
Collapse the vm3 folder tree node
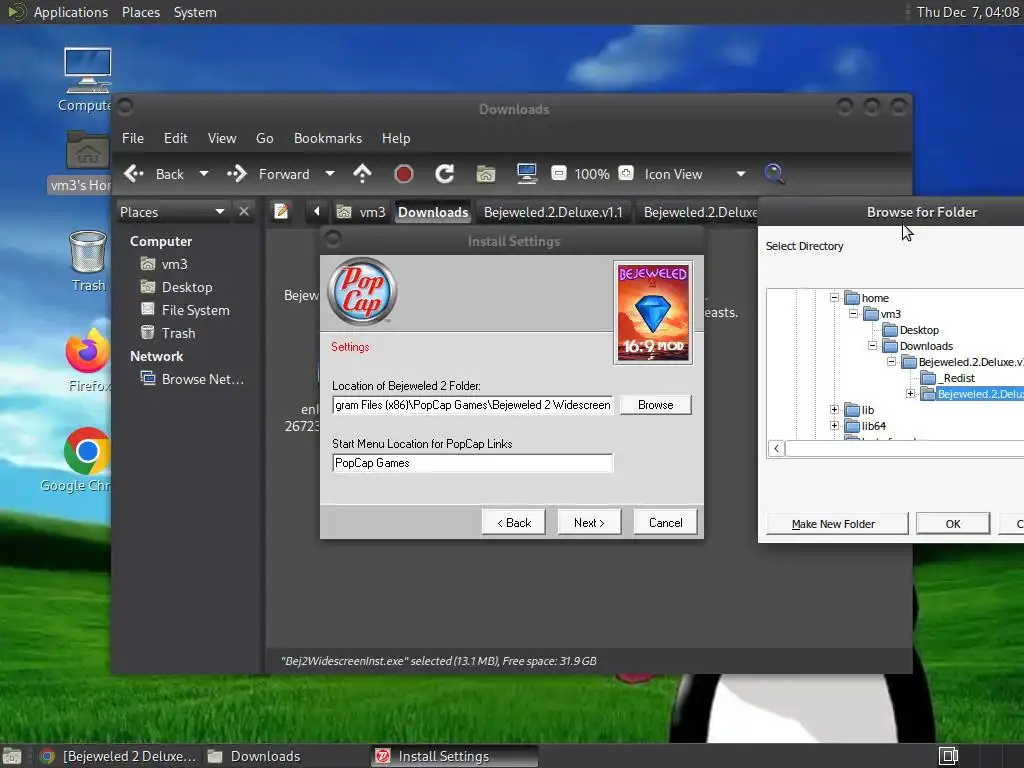point(853,314)
